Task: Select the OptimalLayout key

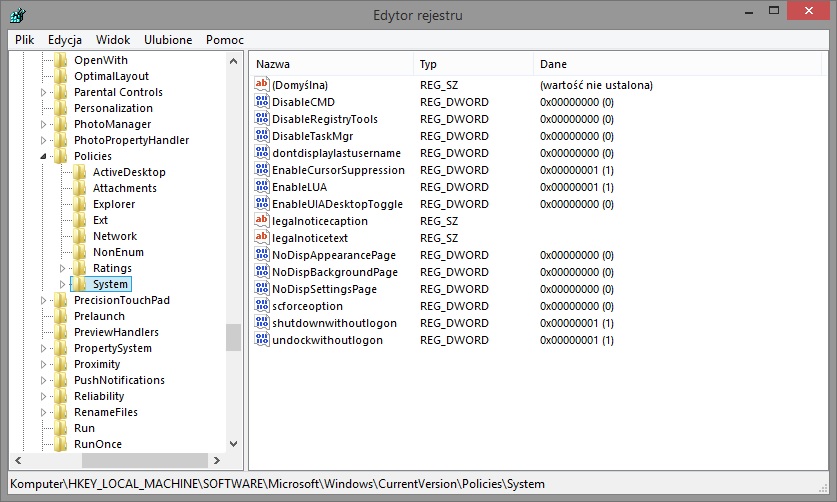Action: 111,76
